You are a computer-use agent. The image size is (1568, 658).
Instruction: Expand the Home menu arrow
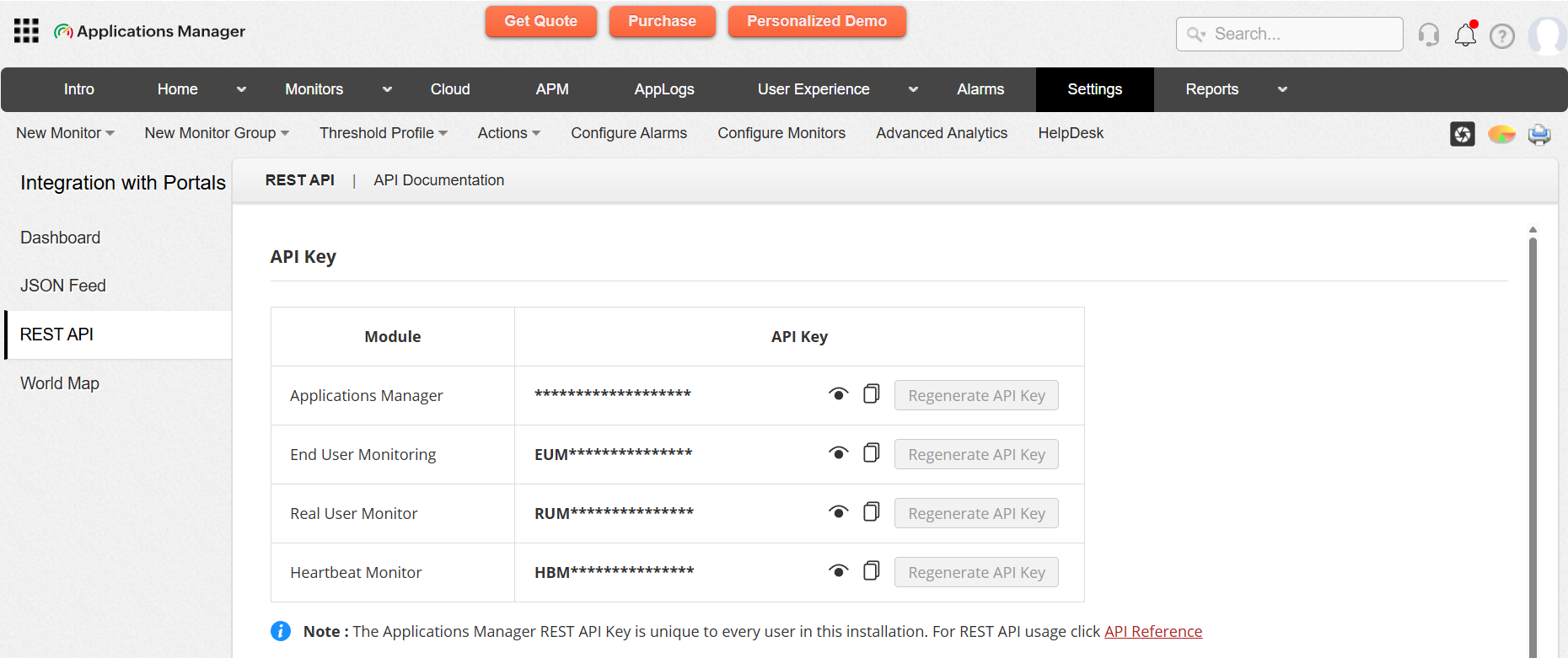242,89
